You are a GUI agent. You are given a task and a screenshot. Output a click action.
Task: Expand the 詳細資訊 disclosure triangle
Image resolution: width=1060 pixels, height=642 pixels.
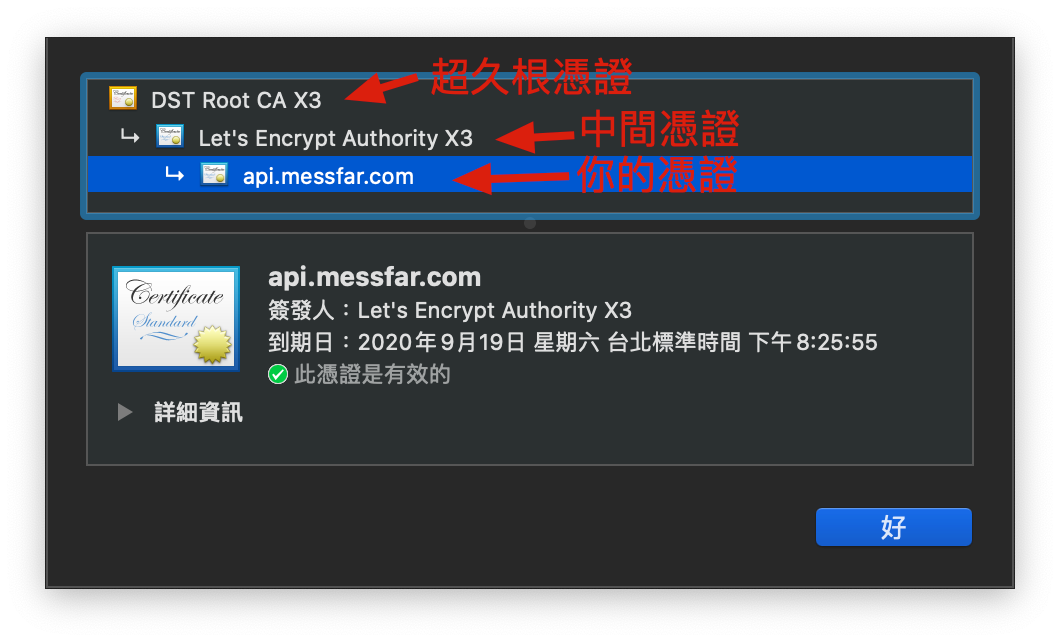124,412
